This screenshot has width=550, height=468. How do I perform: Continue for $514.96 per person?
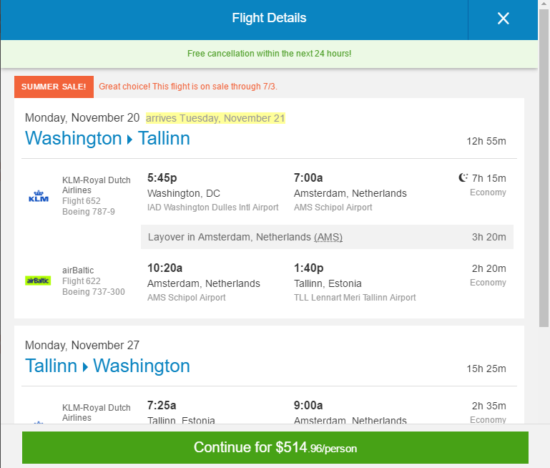point(275,447)
